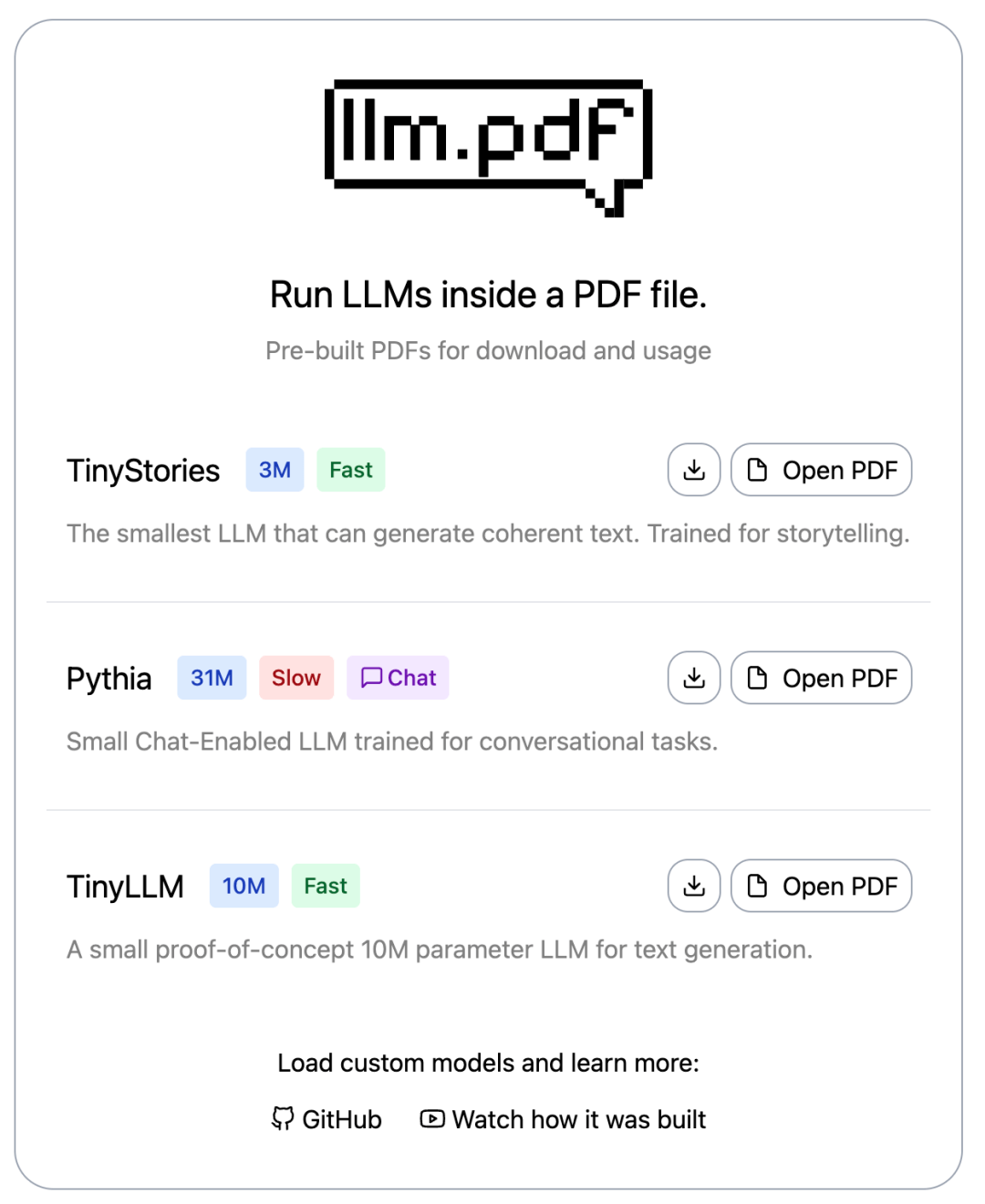Click the GitHub octocat icon
The width and height of the screenshot is (985, 1204).
(x=283, y=1118)
